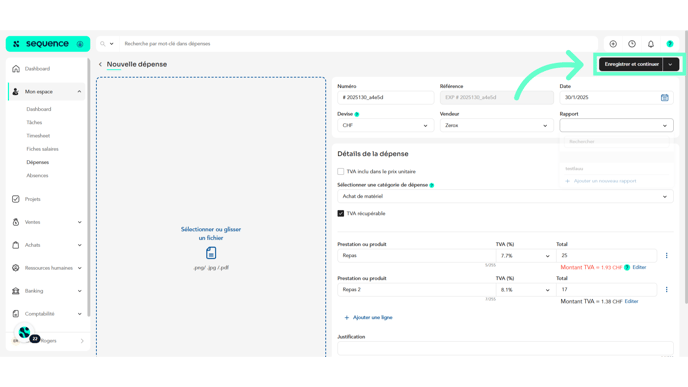Open the user profile arrow at sidebar bottom
The width and height of the screenshot is (688, 387).
tap(82, 341)
